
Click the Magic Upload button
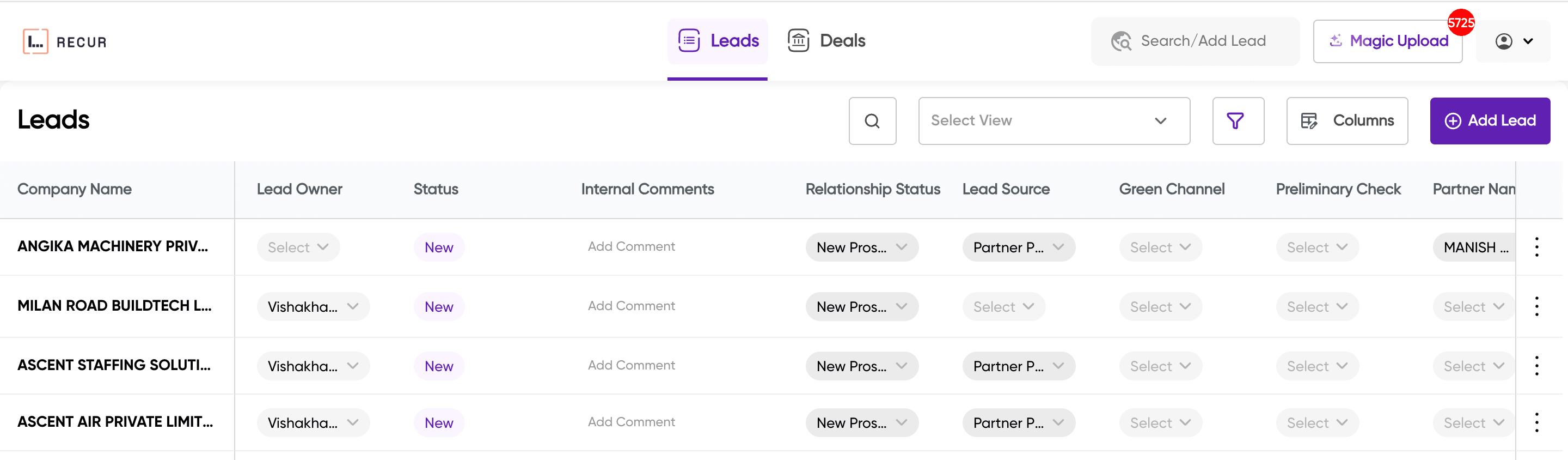pyautogui.click(x=1388, y=41)
